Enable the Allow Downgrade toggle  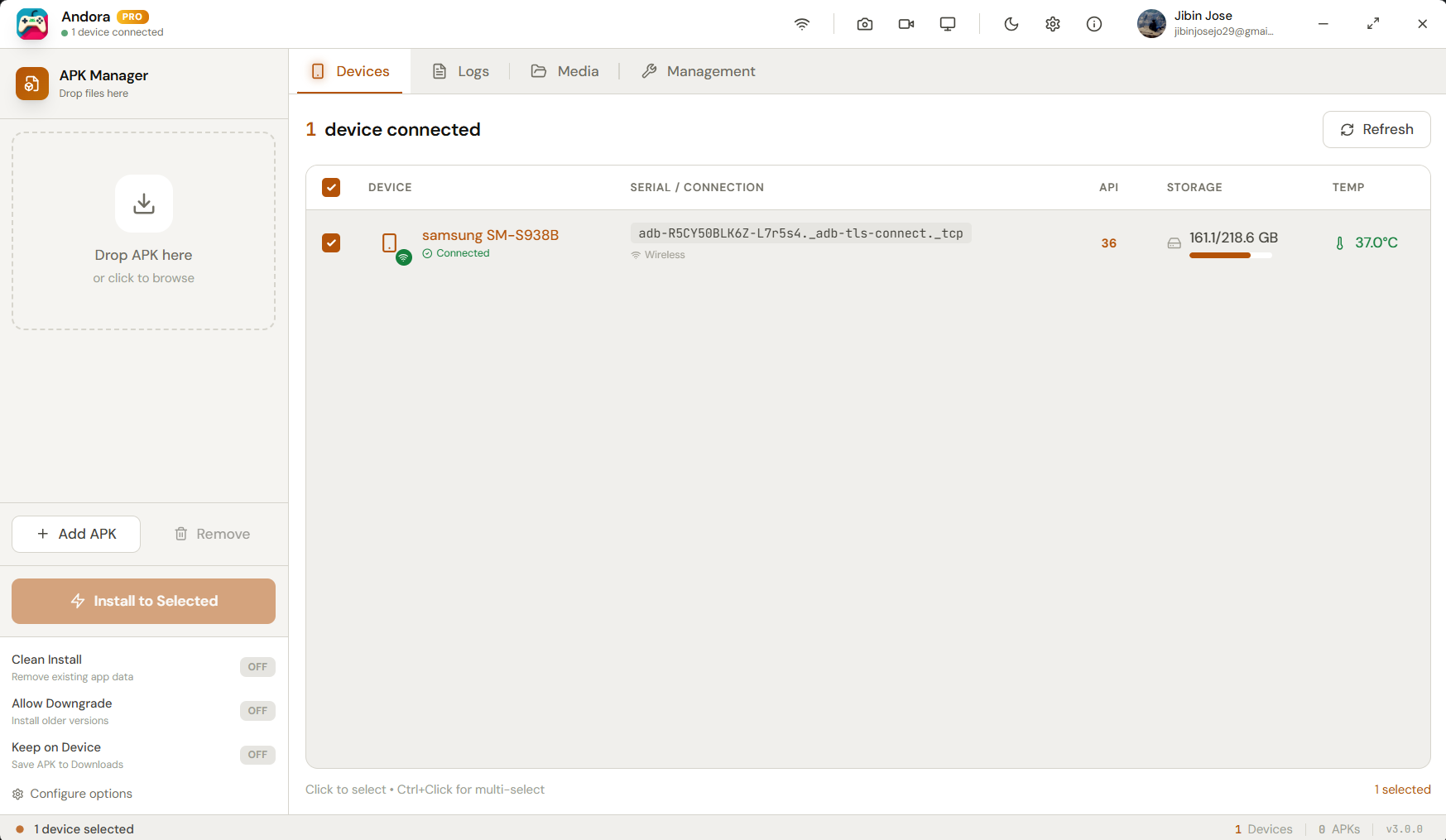(257, 711)
